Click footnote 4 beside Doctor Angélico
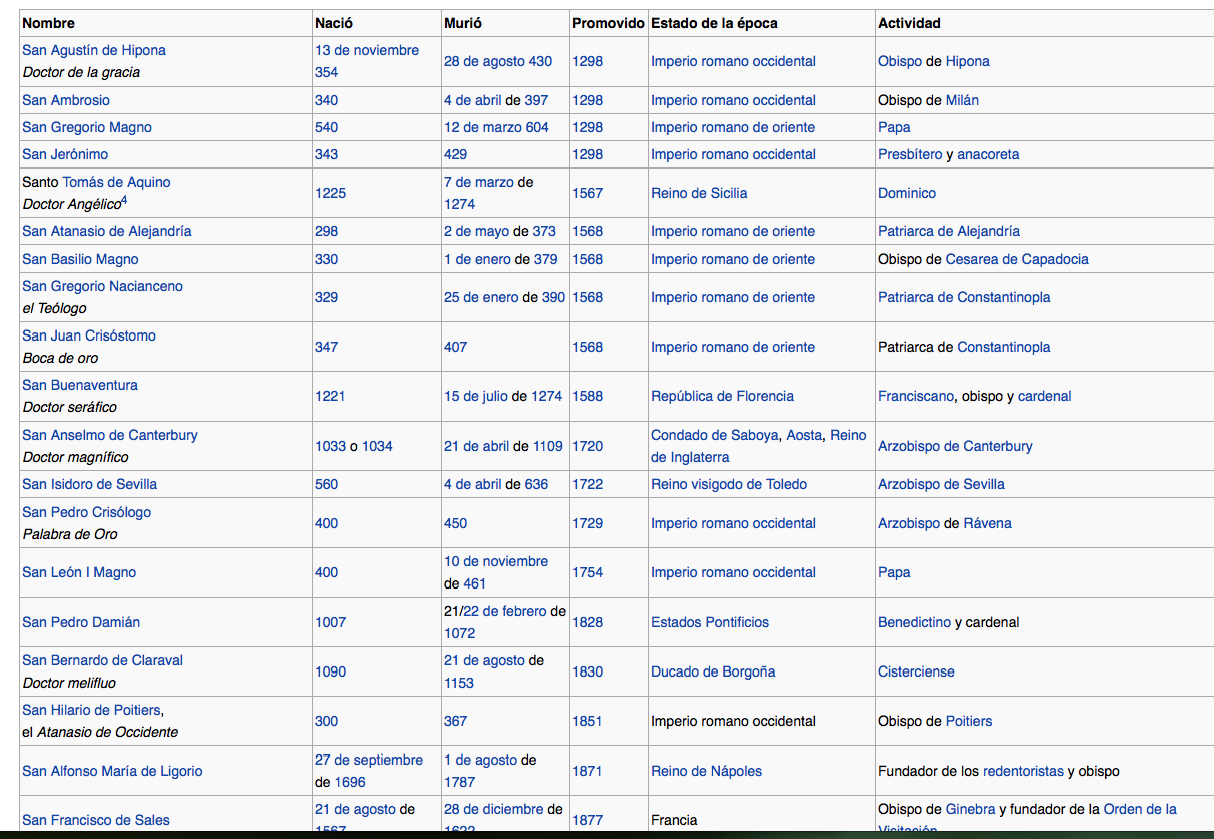 [x=123, y=201]
